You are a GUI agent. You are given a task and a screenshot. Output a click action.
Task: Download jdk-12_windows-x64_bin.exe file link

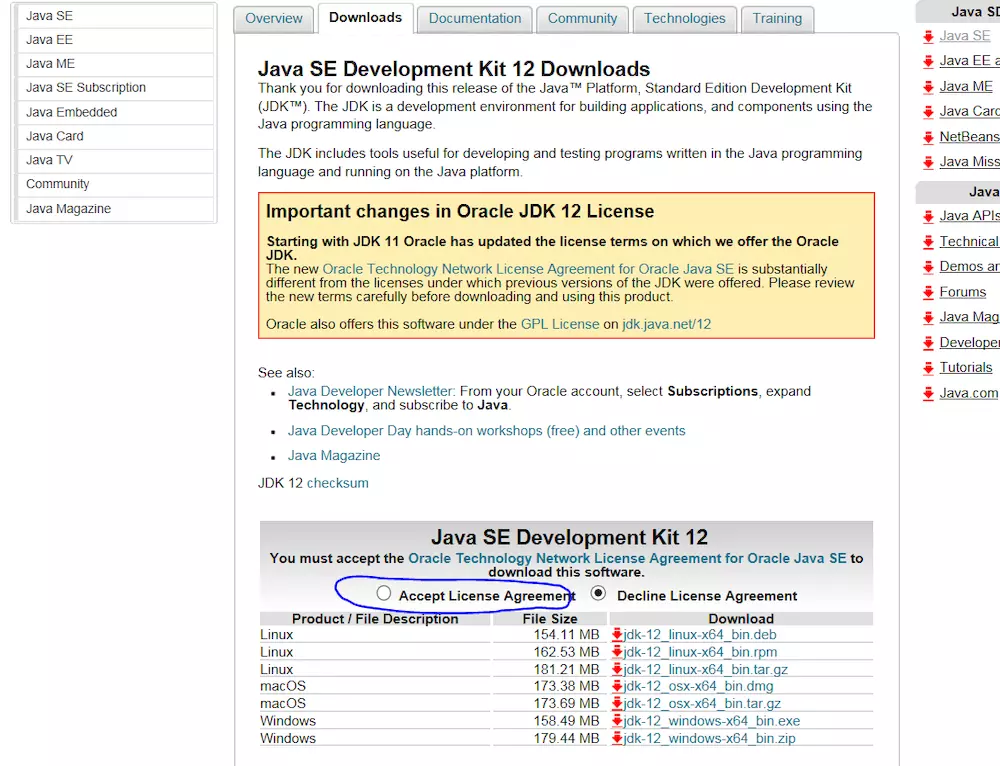coord(712,721)
